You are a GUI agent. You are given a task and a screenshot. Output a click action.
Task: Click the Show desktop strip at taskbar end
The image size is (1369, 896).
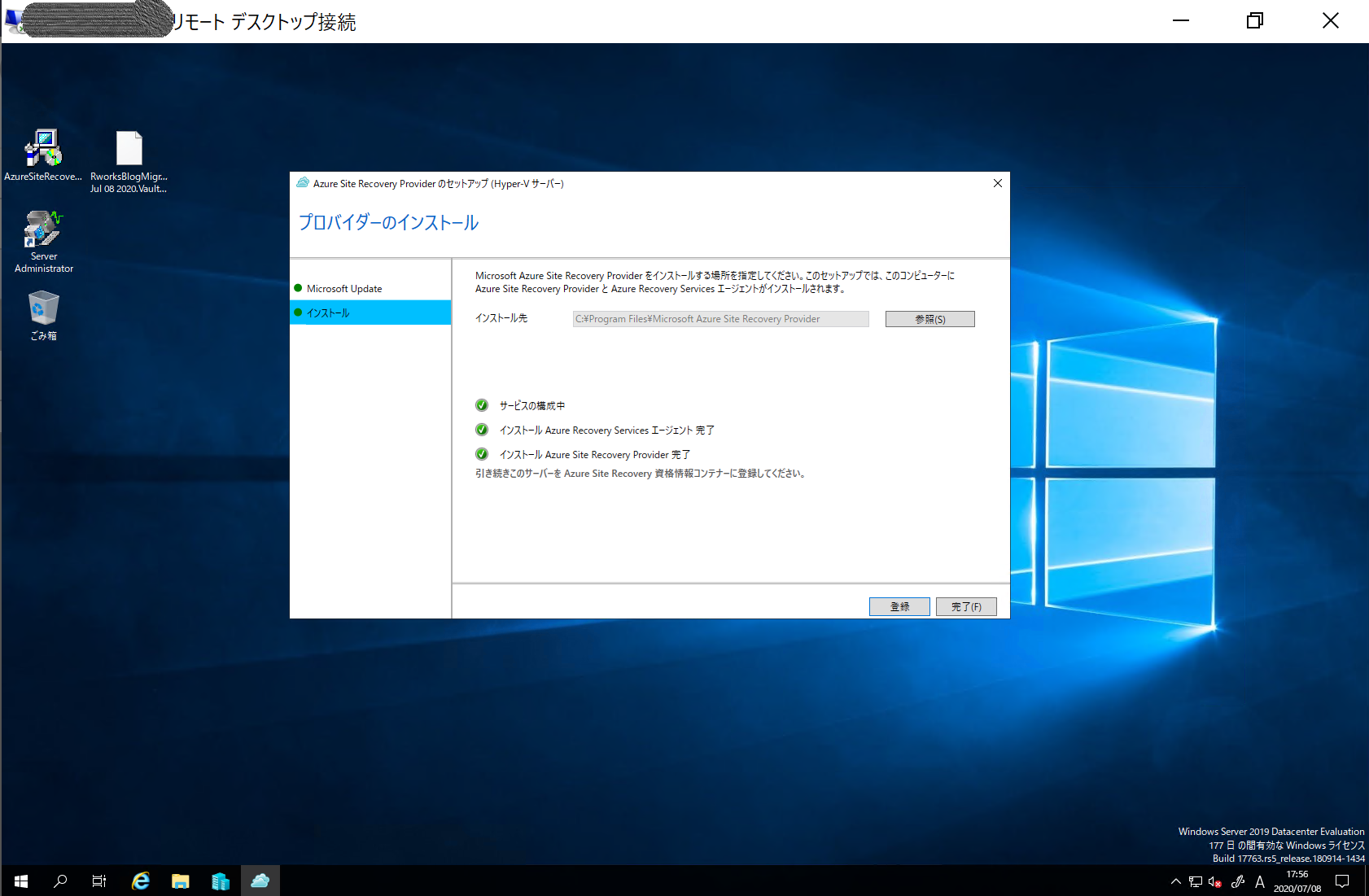tap(1366, 881)
